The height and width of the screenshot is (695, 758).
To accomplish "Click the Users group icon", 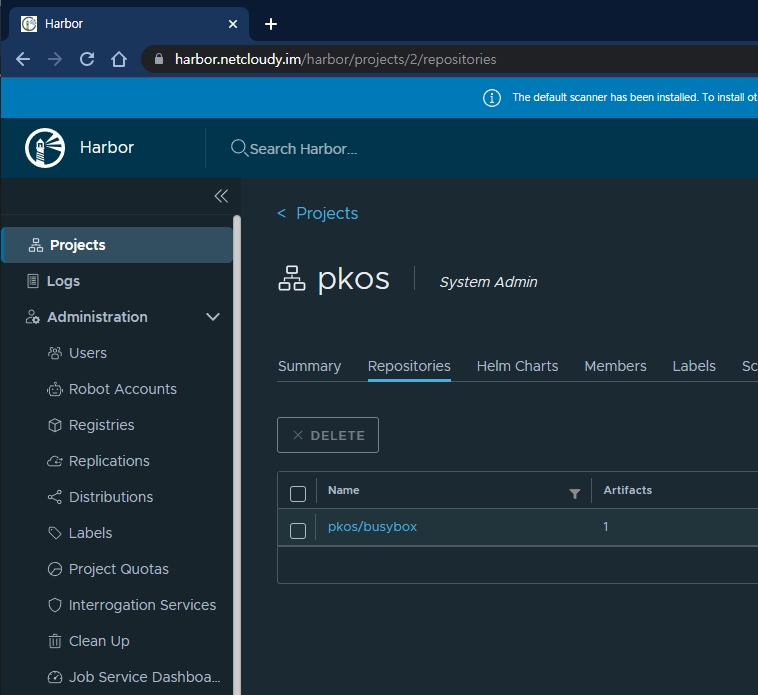I will click(55, 353).
